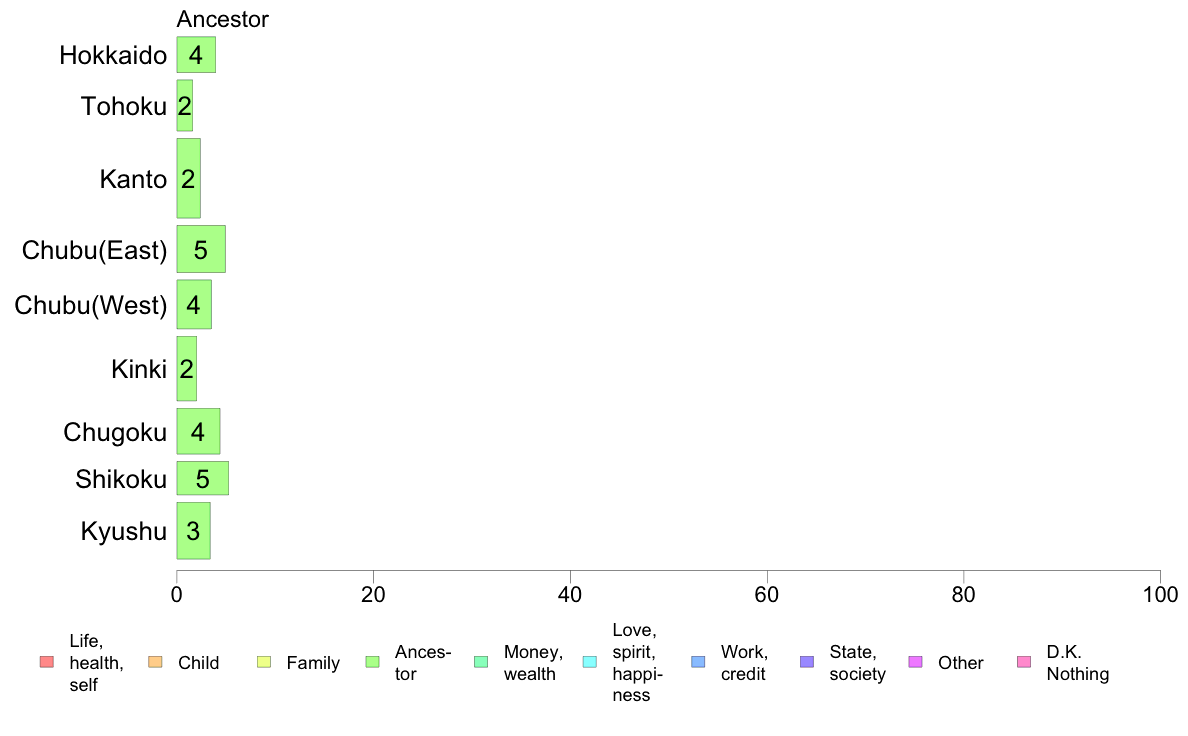Click the cyan Love, spirit, happiness swatch

[x=589, y=662]
